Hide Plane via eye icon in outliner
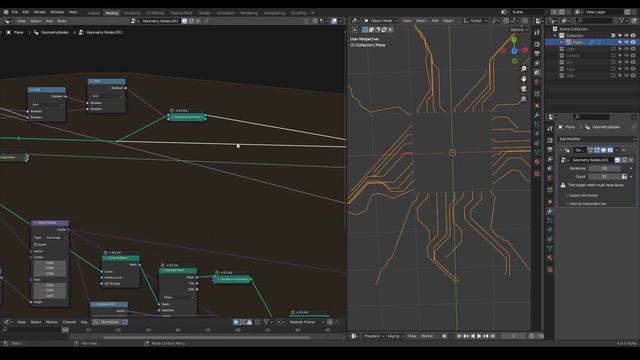 627,42
